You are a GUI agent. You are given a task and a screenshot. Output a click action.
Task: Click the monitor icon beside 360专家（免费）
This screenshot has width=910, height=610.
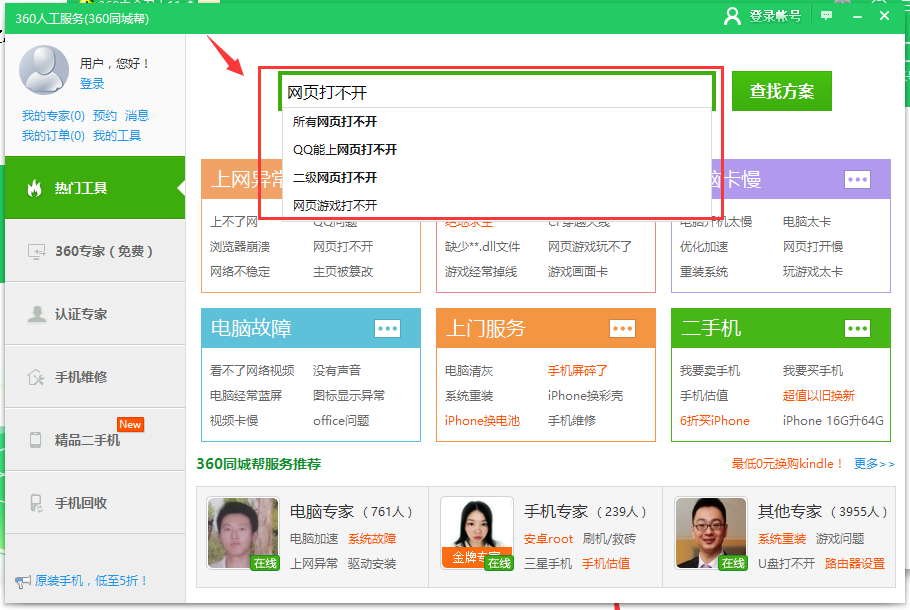point(35,253)
